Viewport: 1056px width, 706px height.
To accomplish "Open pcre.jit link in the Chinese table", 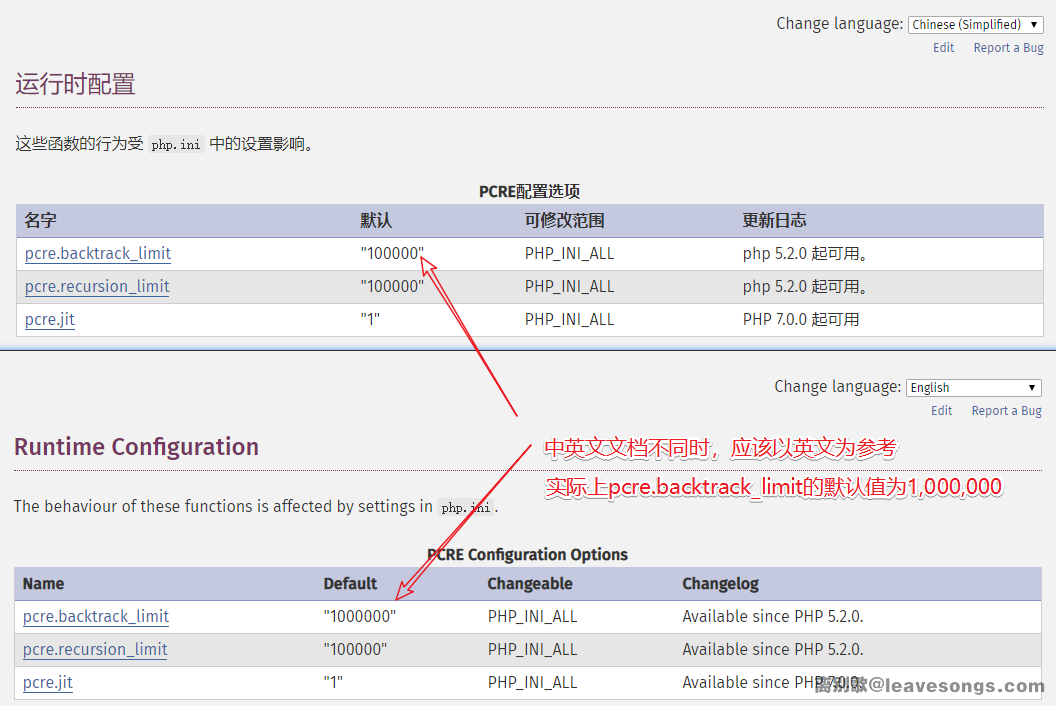I will [x=50, y=320].
